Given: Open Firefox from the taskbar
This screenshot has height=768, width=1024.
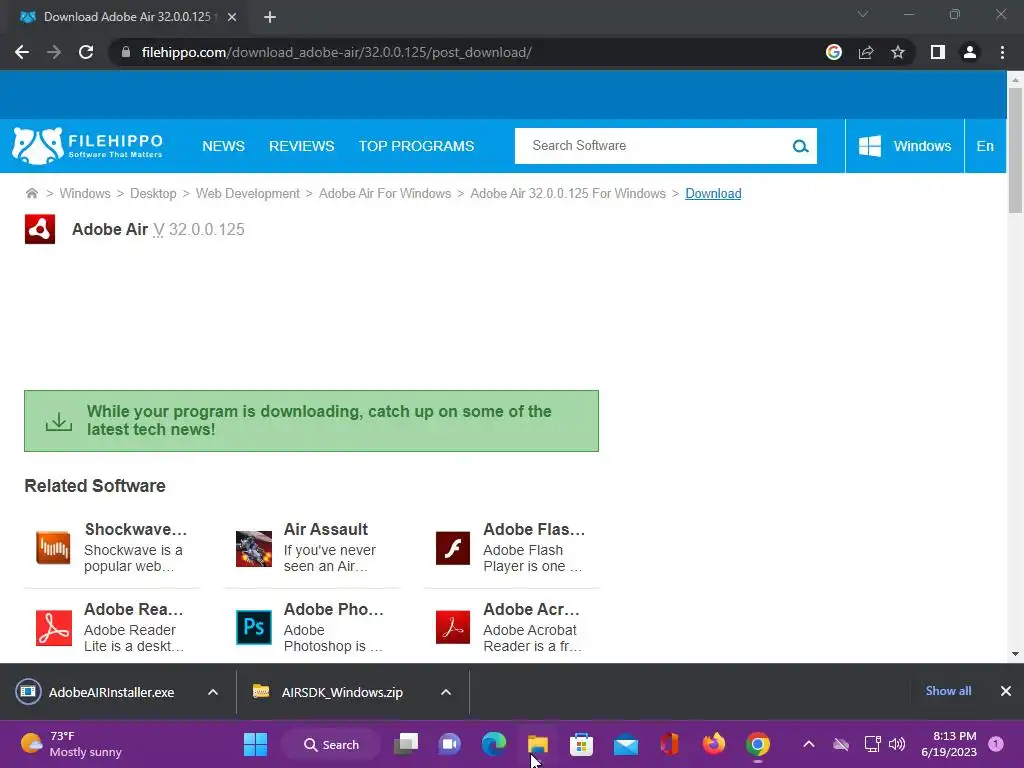Looking at the screenshot, I should point(714,744).
